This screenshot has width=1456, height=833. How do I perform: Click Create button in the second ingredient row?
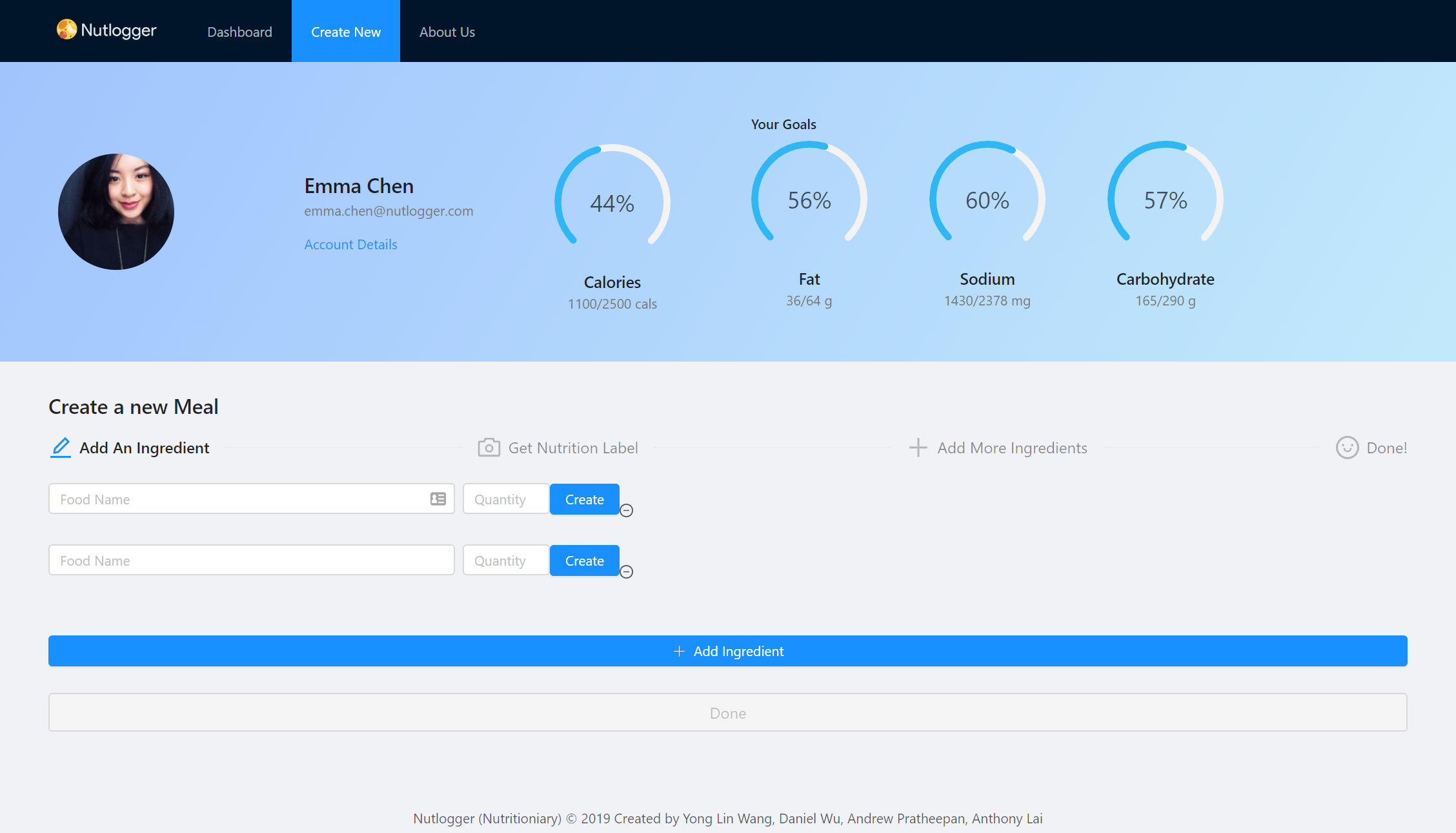[584, 560]
